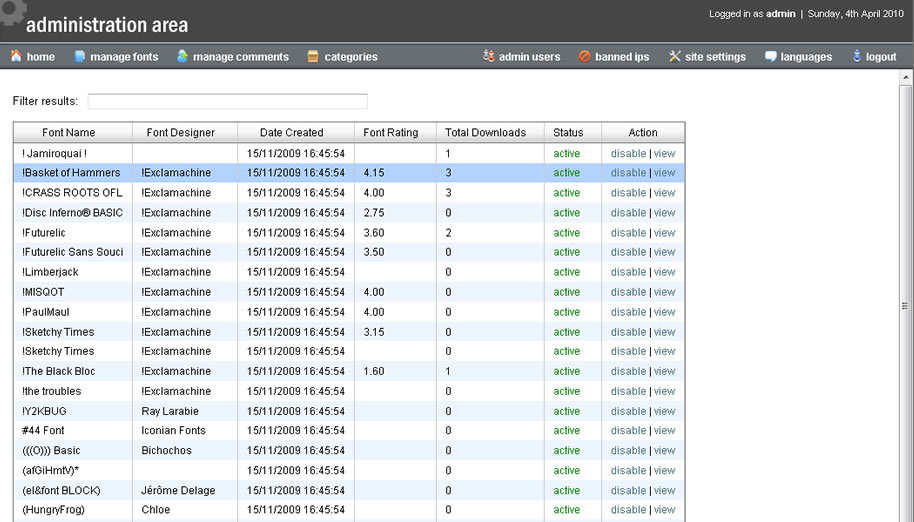Viewport: 914px width, 522px height.
Task: View the !MISQOT font
Action: 665,292
